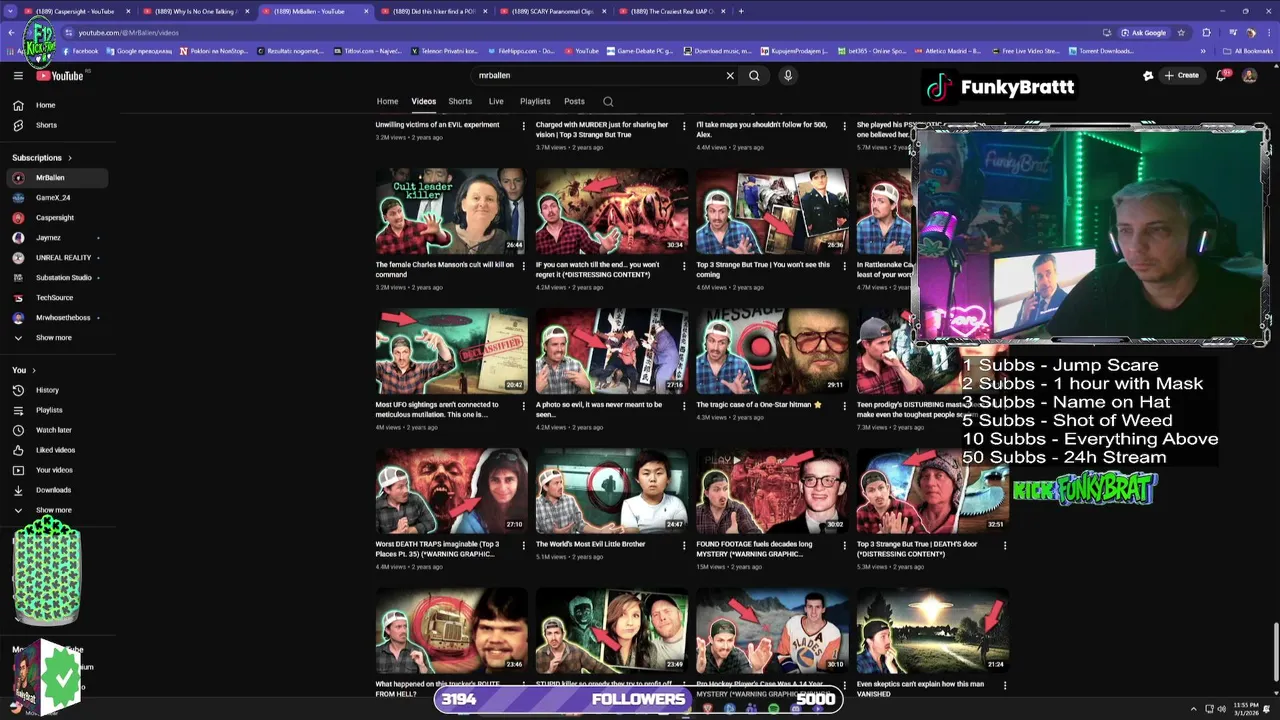Image resolution: width=1280 pixels, height=720 pixels.
Task: Switch to the channel Home tab
Action: 387,101
